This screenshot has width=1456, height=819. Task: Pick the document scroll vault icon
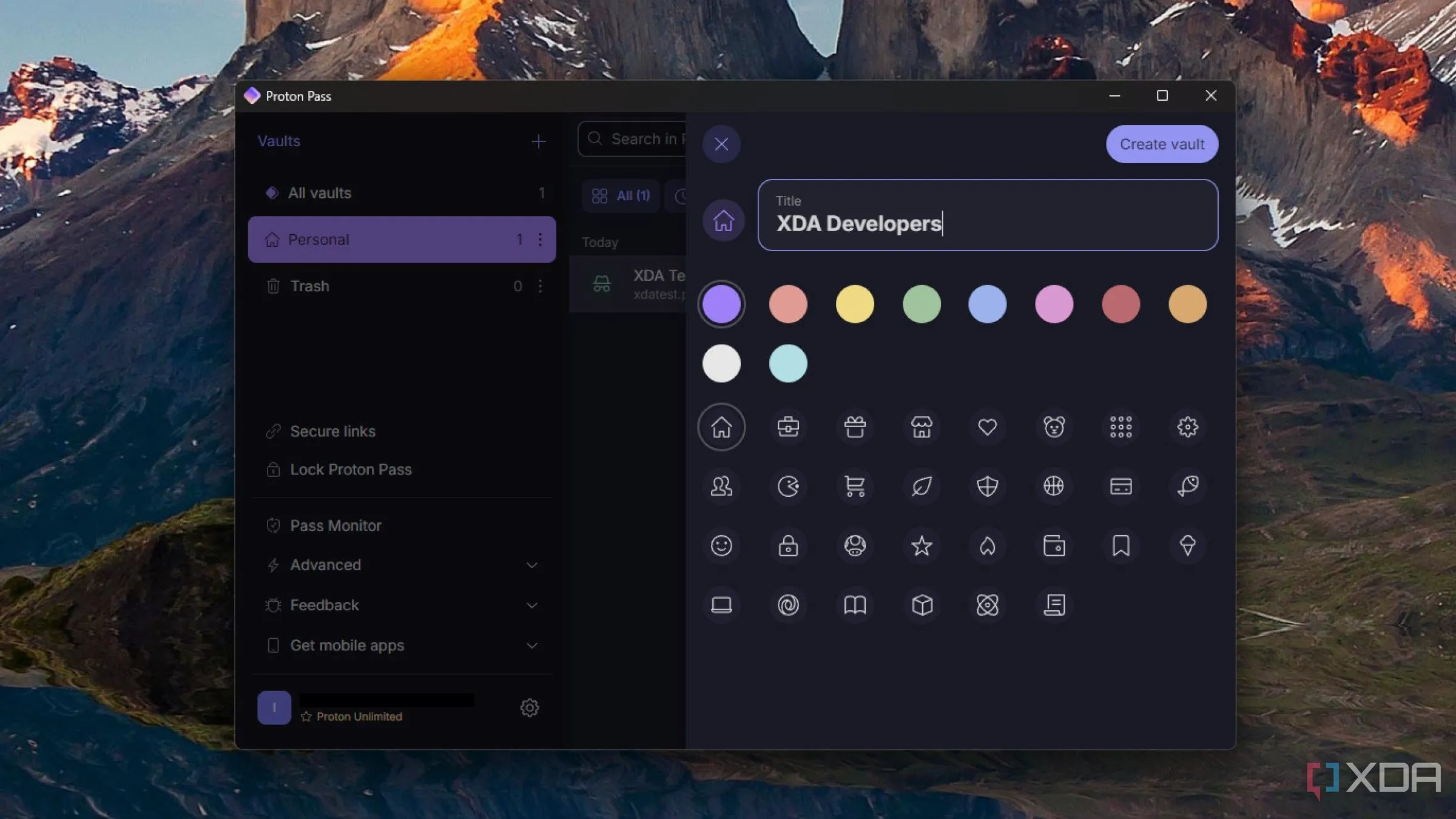pos(1054,605)
